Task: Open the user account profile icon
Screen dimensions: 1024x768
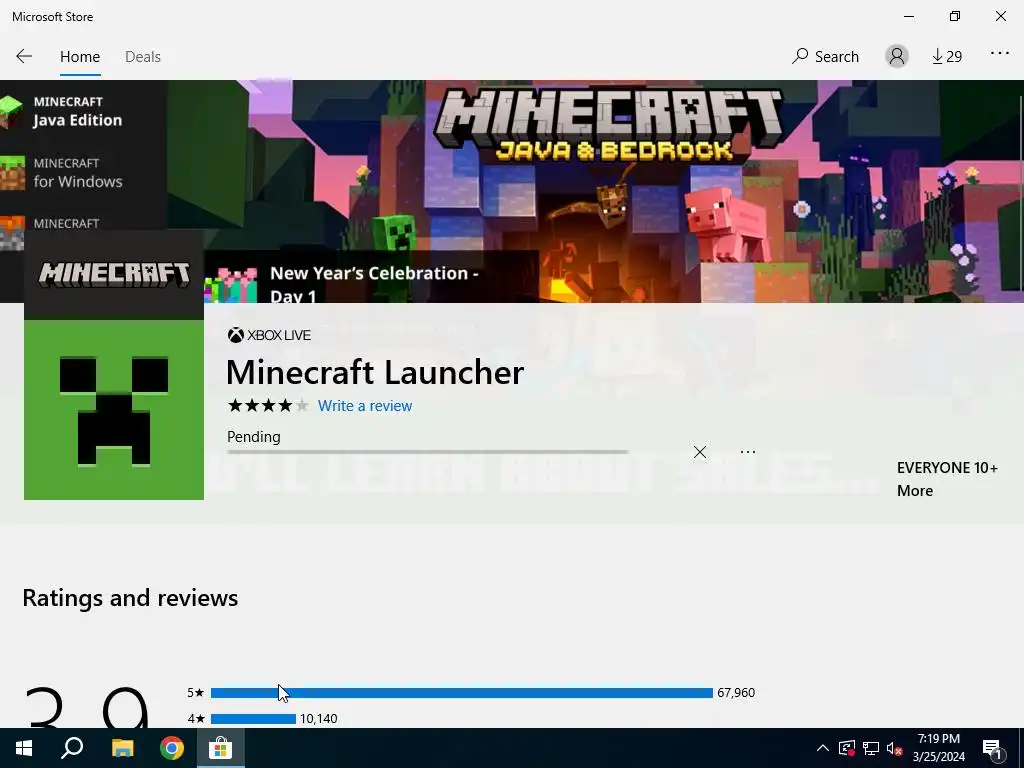Action: pyautogui.click(x=897, y=56)
